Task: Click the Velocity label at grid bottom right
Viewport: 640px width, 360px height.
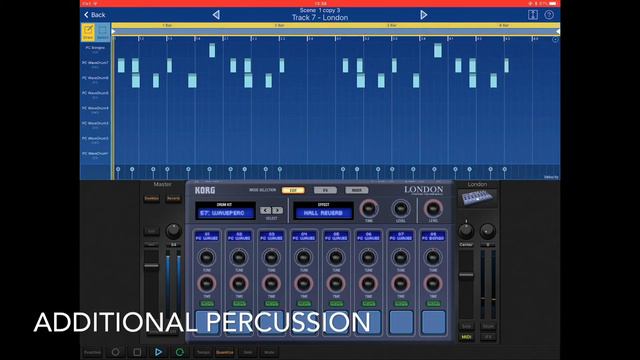Action: [x=551, y=177]
